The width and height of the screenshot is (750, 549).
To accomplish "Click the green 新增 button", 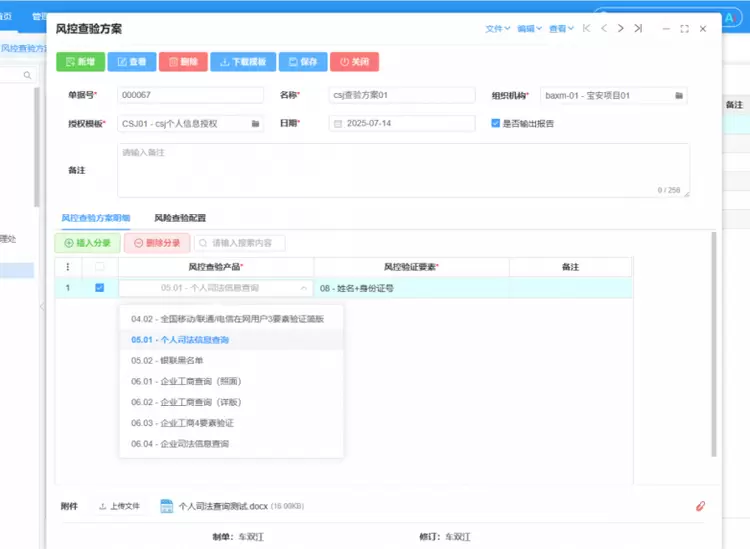I will [x=79, y=62].
